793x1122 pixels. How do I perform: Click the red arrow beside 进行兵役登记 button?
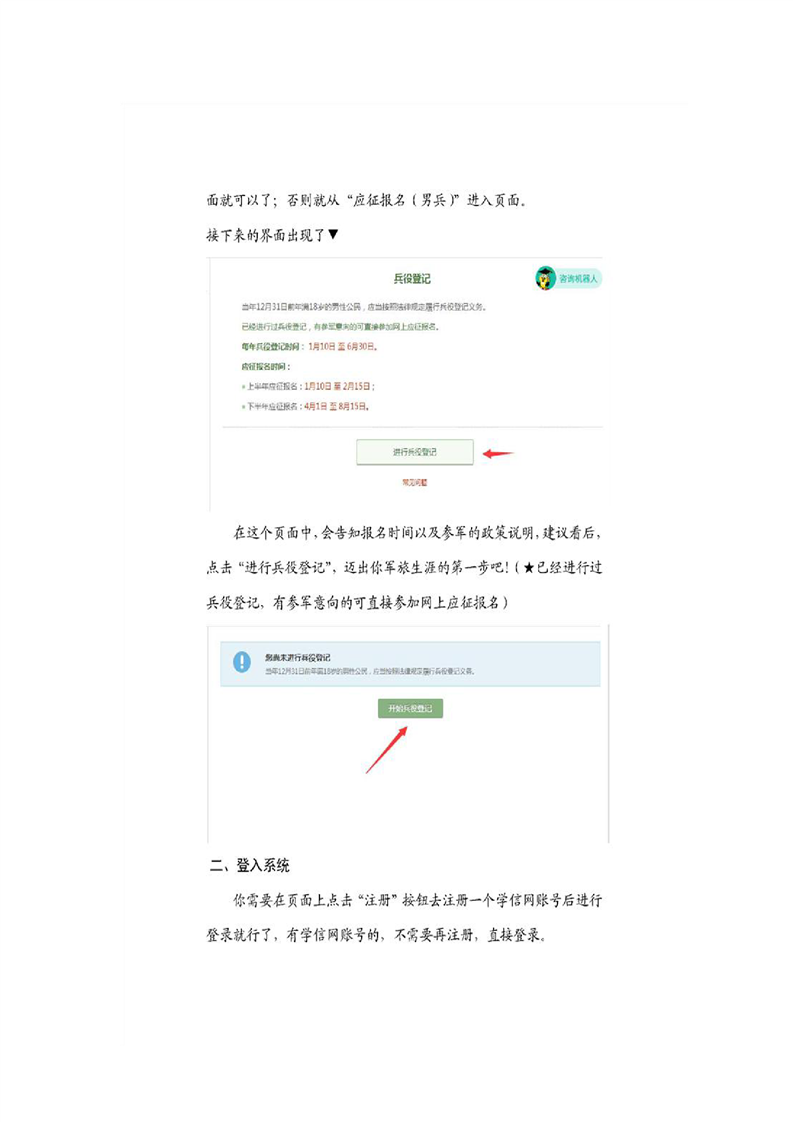pyautogui.click(x=498, y=453)
